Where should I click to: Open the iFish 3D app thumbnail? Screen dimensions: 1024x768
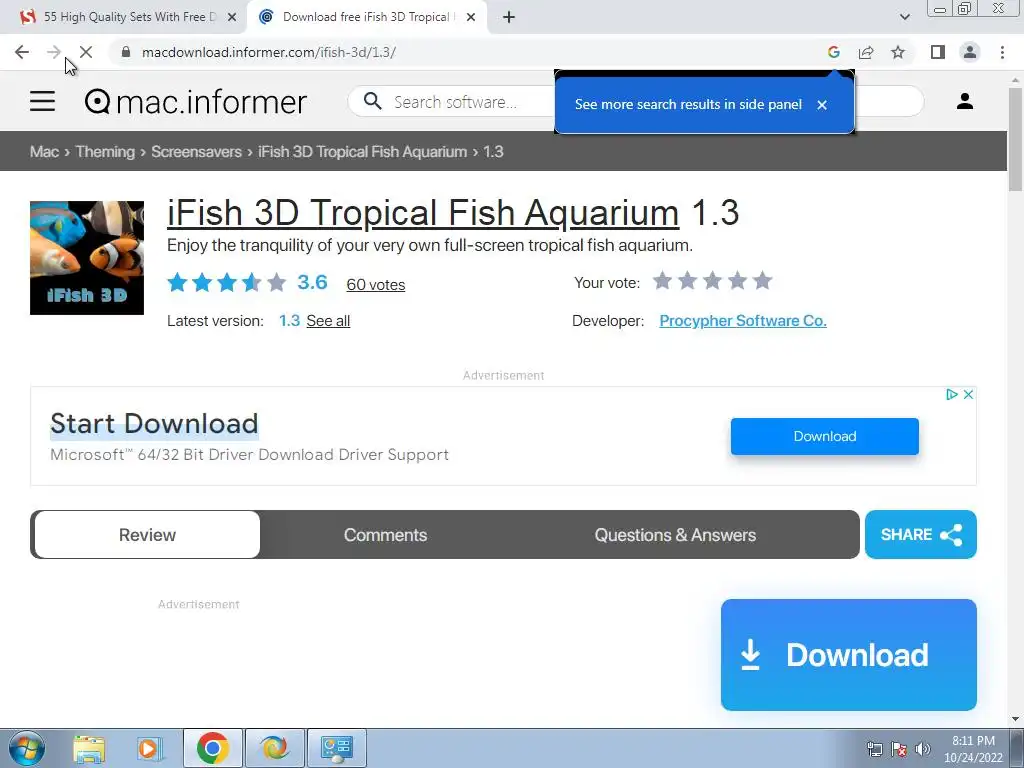coord(87,258)
